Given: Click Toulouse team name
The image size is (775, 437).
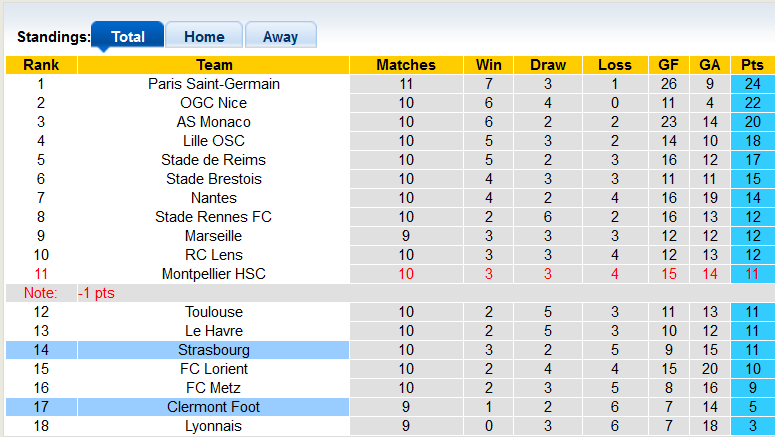Looking at the screenshot, I should 213,312.
